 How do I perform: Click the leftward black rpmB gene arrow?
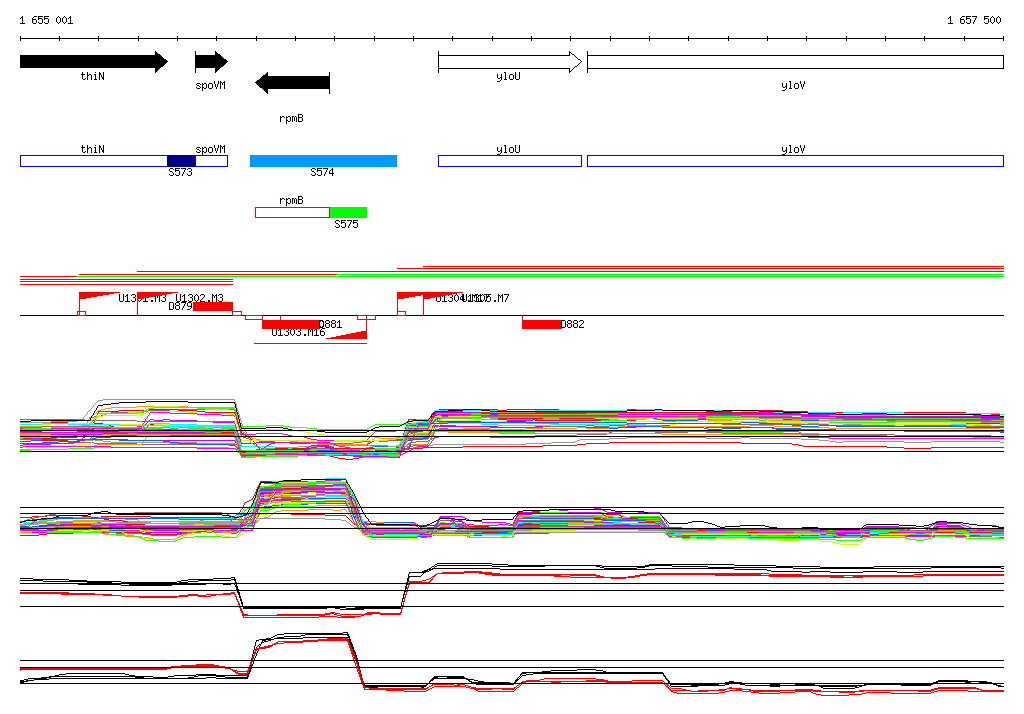(293, 83)
